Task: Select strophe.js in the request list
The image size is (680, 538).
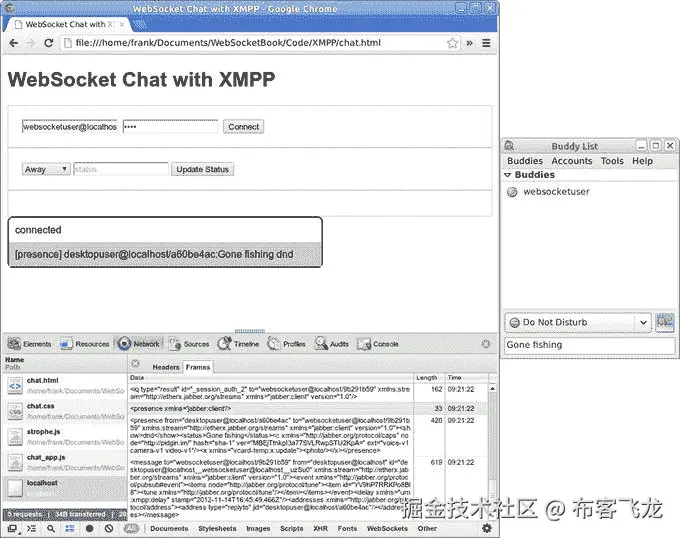Action: coord(65,437)
